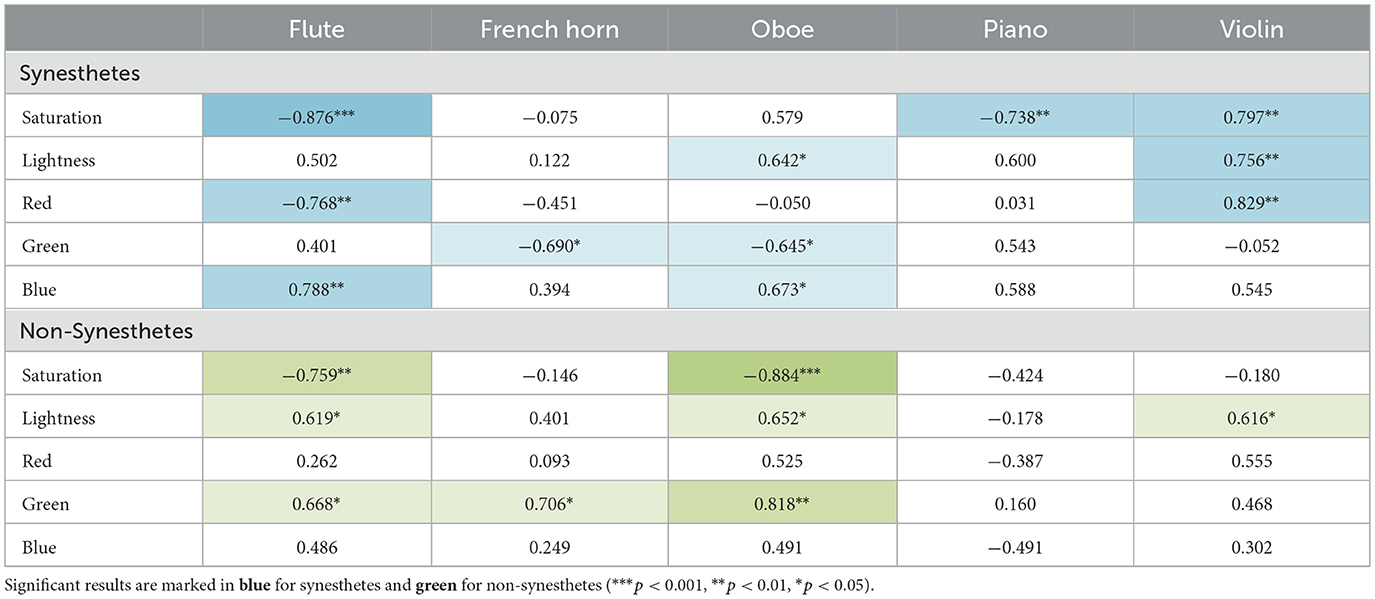
Task: Select the 0.788** Flute blue cell
Action: [316, 289]
